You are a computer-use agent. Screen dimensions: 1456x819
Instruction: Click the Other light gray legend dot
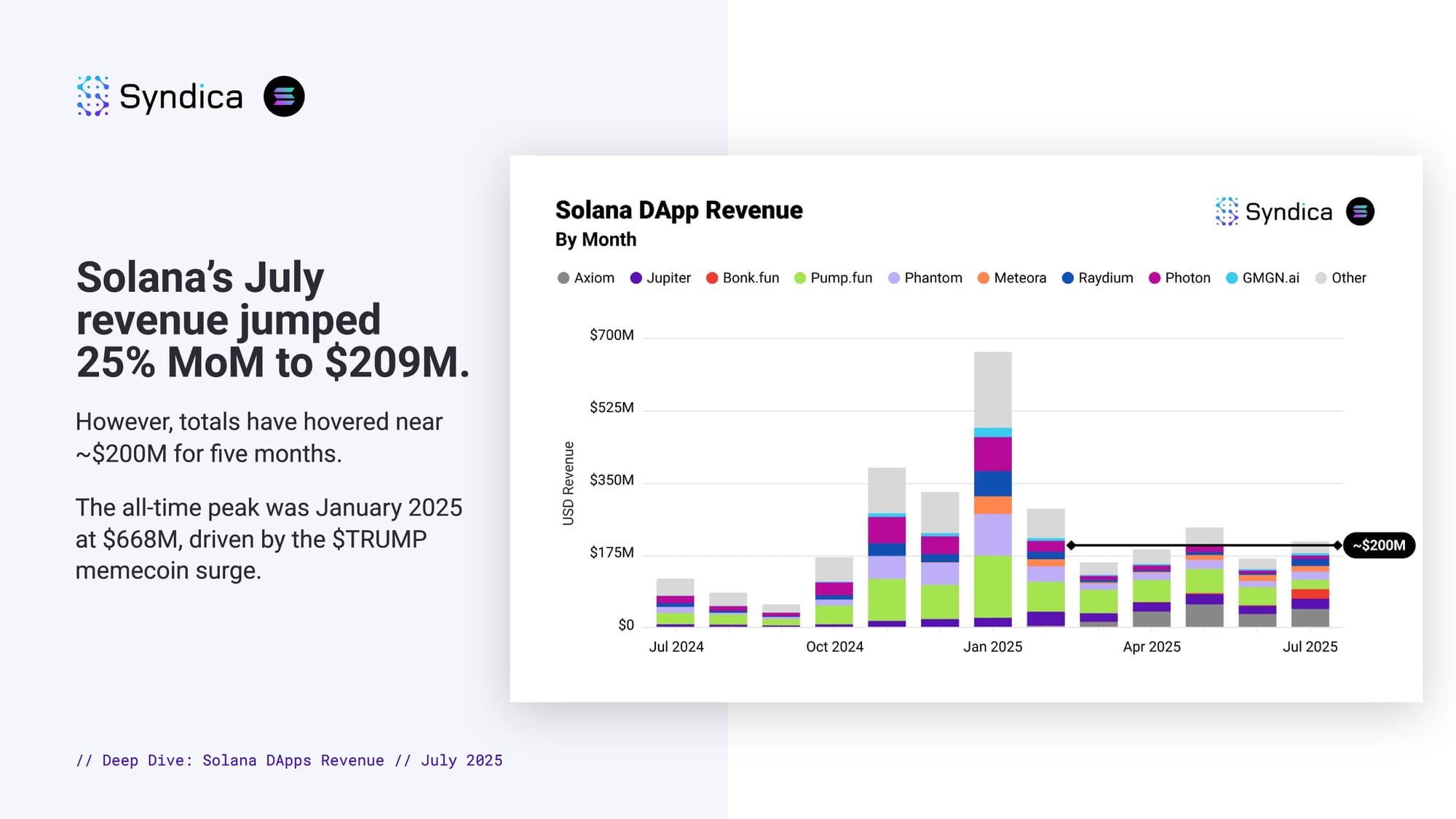coord(1321,278)
